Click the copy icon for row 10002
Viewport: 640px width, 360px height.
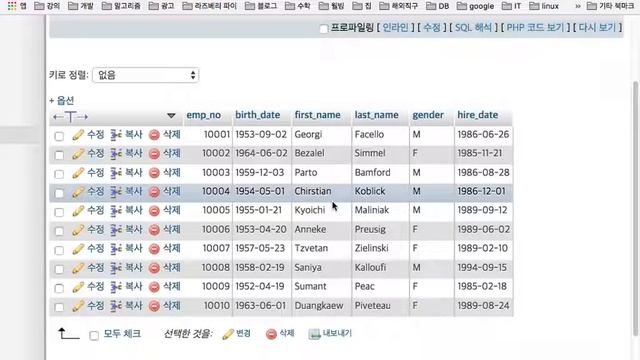coord(116,154)
